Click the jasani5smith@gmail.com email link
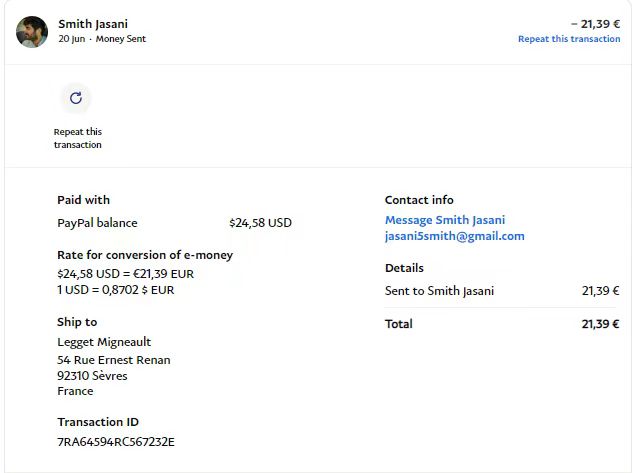Screen dimensions: 637x473 454,236
